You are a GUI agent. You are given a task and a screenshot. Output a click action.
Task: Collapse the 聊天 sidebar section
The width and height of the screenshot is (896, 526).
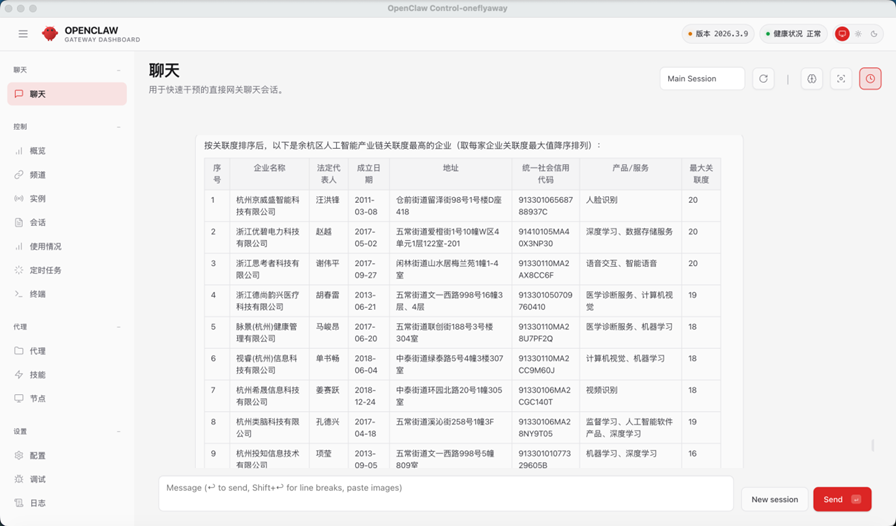pyautogui.click(x=67, y=70)
